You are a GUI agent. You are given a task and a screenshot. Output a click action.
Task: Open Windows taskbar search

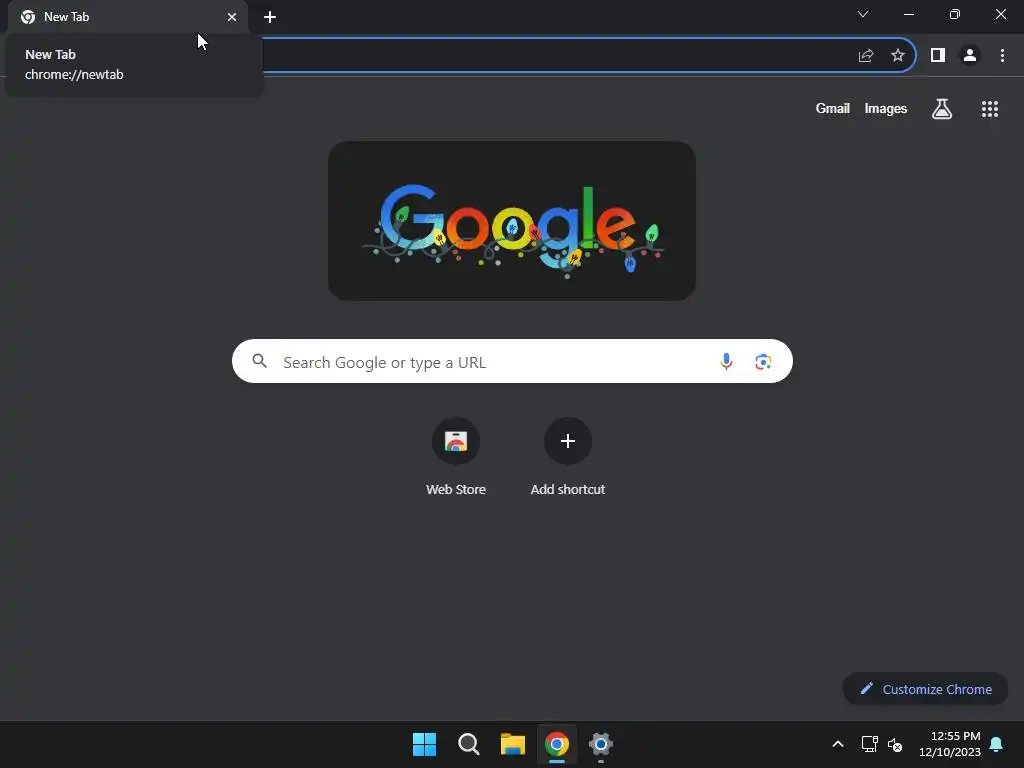[x=468, y=744]
